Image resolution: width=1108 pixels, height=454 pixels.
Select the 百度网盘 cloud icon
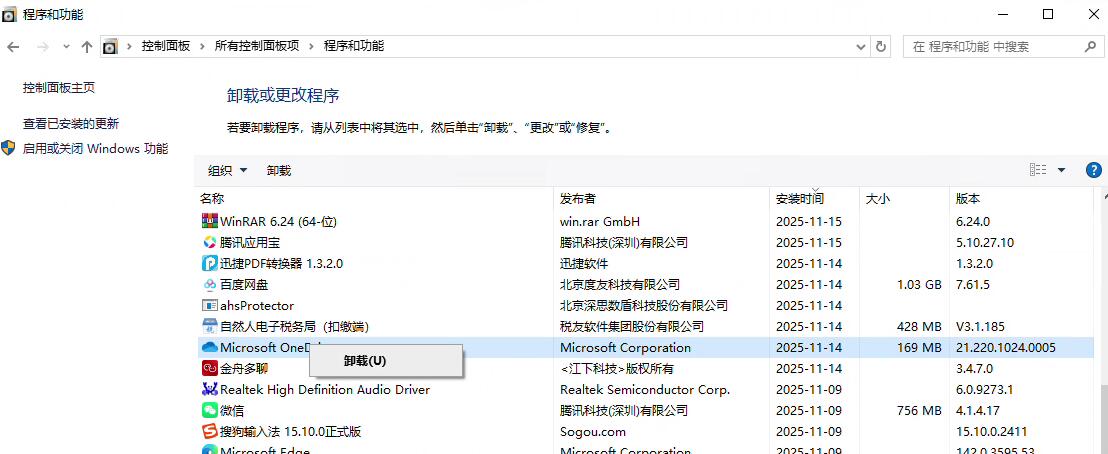point(210,284)
